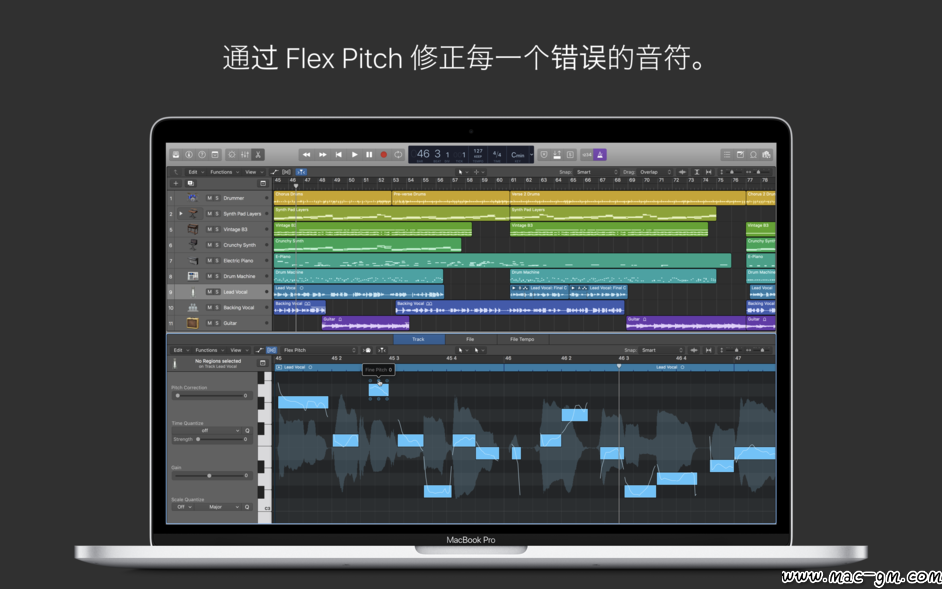942x589 pixels.
Task: Select the Pre-verse Drums region
Action: point(451,198)
